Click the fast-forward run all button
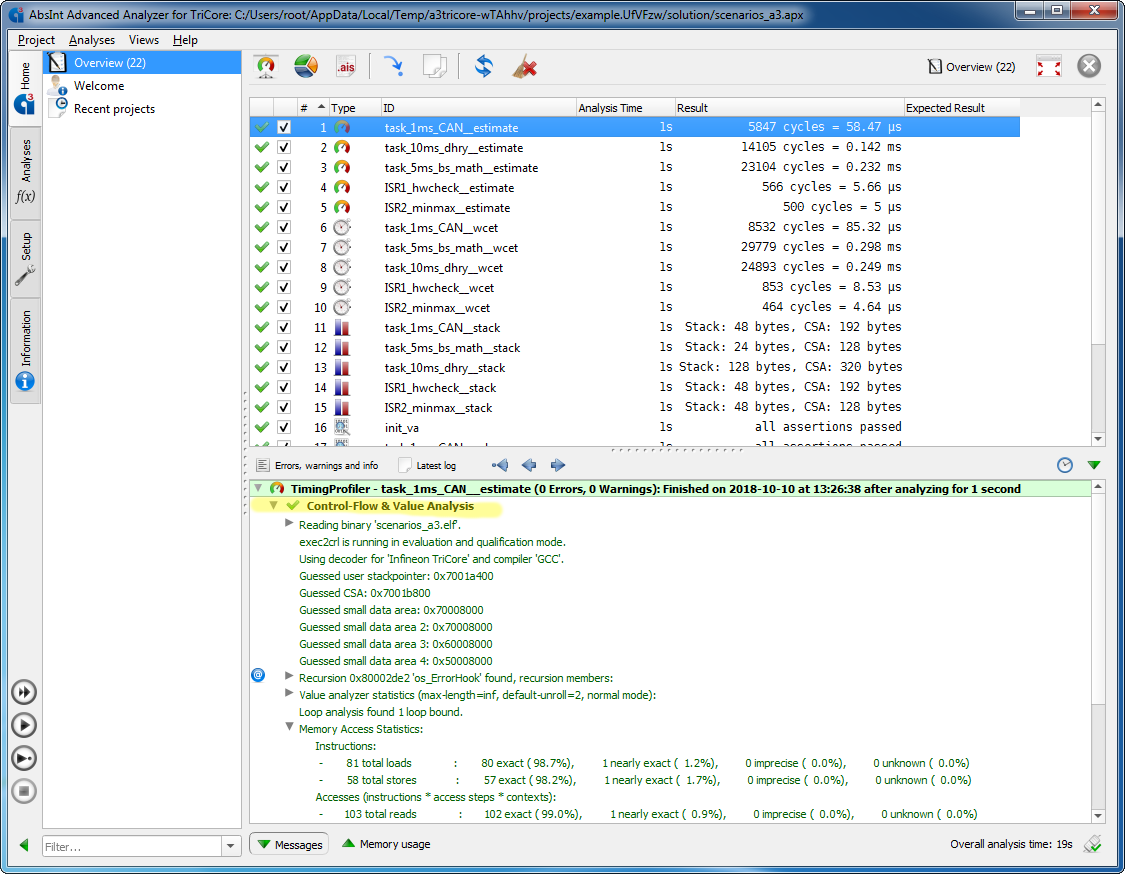The width and height of the screenshot is (1125, 874). tap(24, 692)
